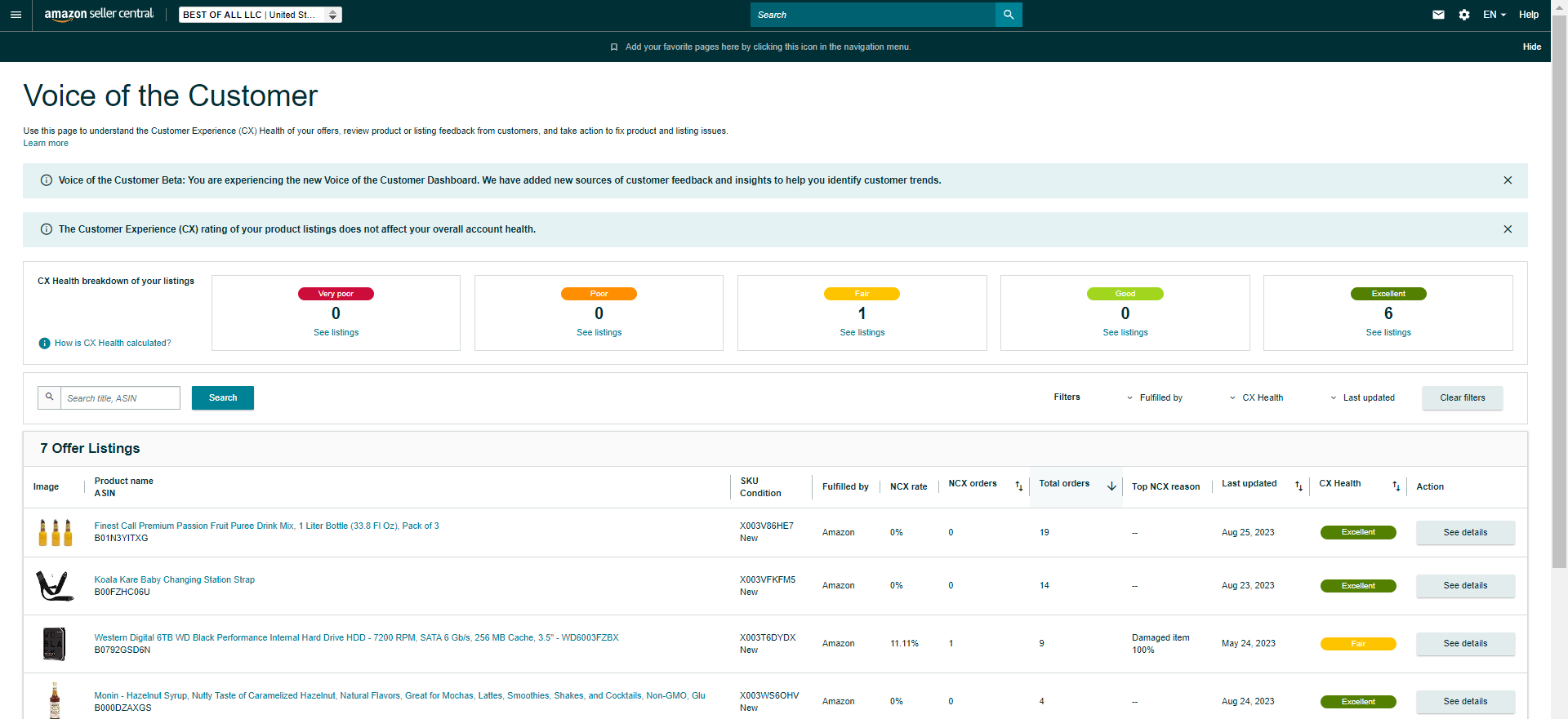Click the 7 Offer Listings heading
This screenshot has height=719, width=1568.
click(90, 449)
